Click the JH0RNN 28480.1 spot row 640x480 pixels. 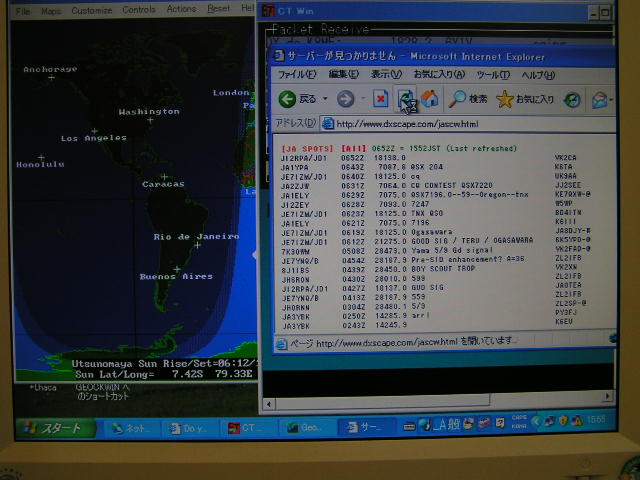pyautogui.click(x=434, y=307)
